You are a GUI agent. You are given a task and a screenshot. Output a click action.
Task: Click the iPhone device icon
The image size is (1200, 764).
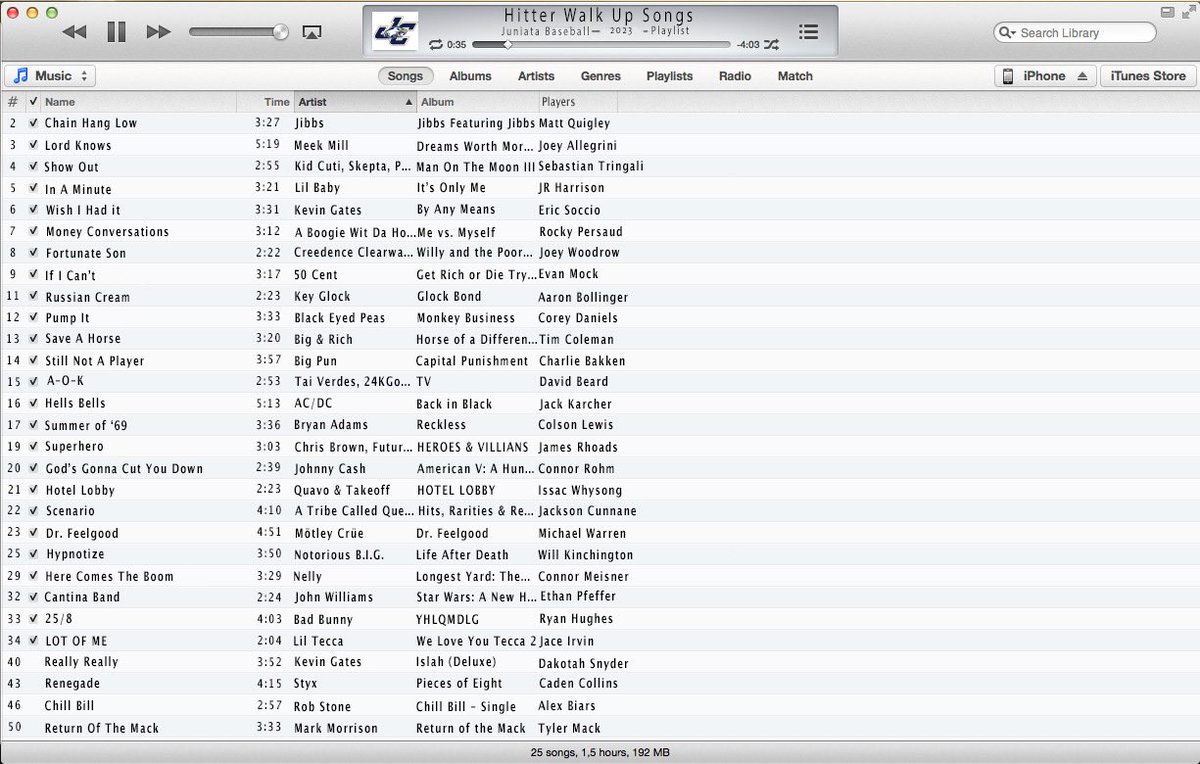click(1008, 76)
